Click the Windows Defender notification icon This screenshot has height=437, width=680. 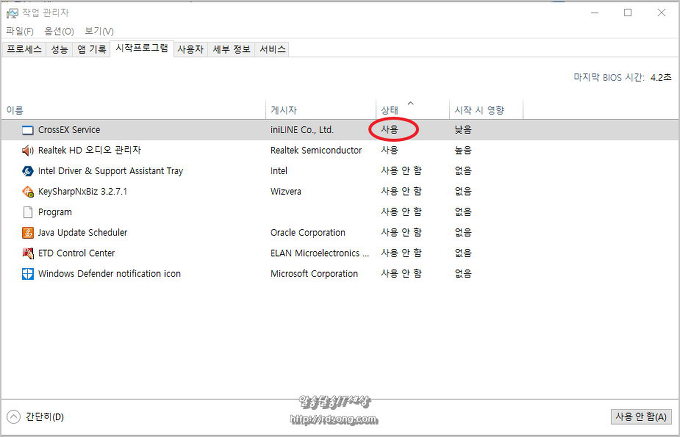(x=28, y=274)
